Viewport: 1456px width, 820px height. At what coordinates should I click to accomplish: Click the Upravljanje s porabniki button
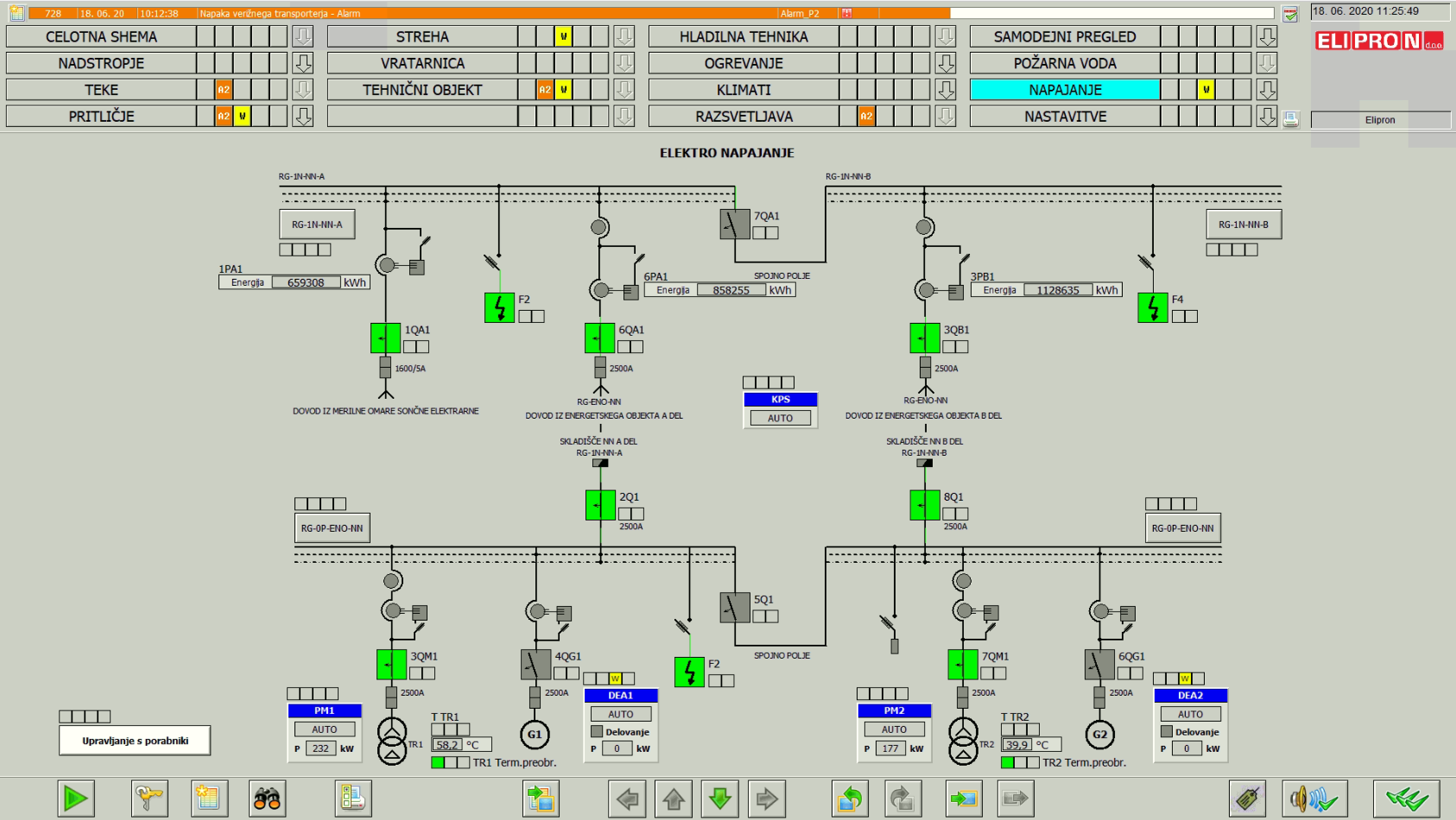coord(135,741)
